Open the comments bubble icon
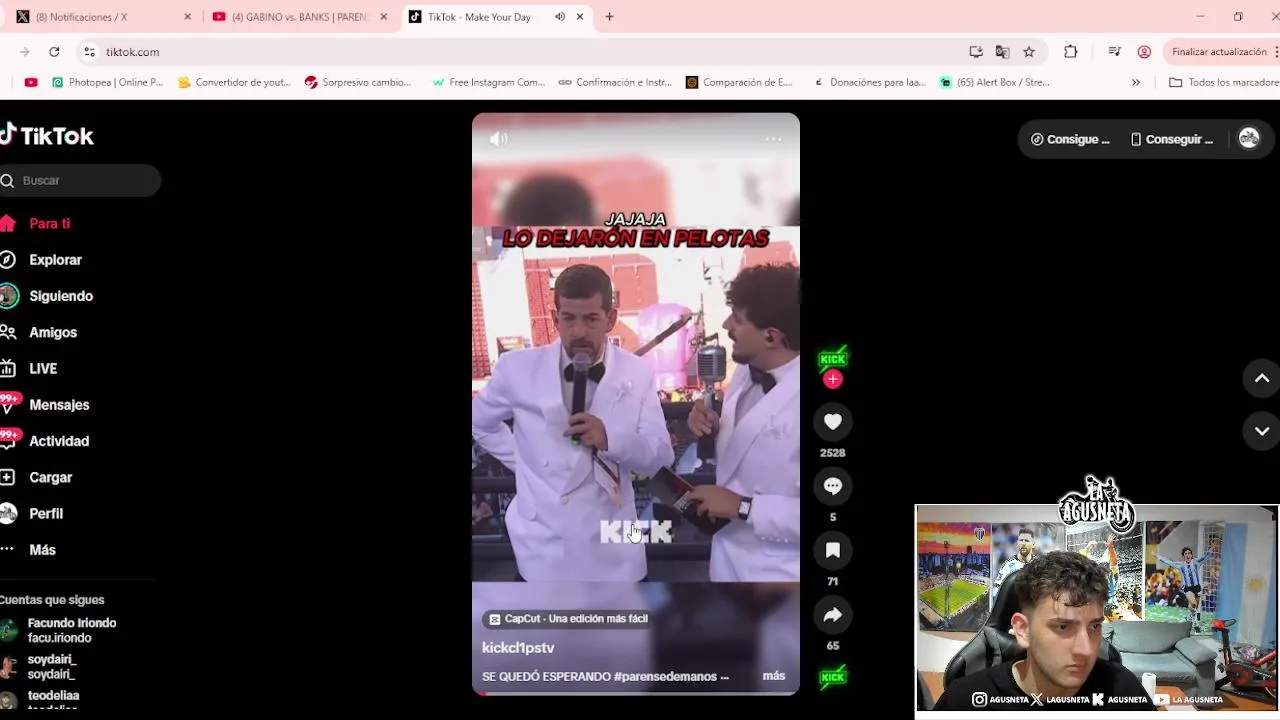The height and width of the screenshot is (720, 1280). (x=832, y=486)
